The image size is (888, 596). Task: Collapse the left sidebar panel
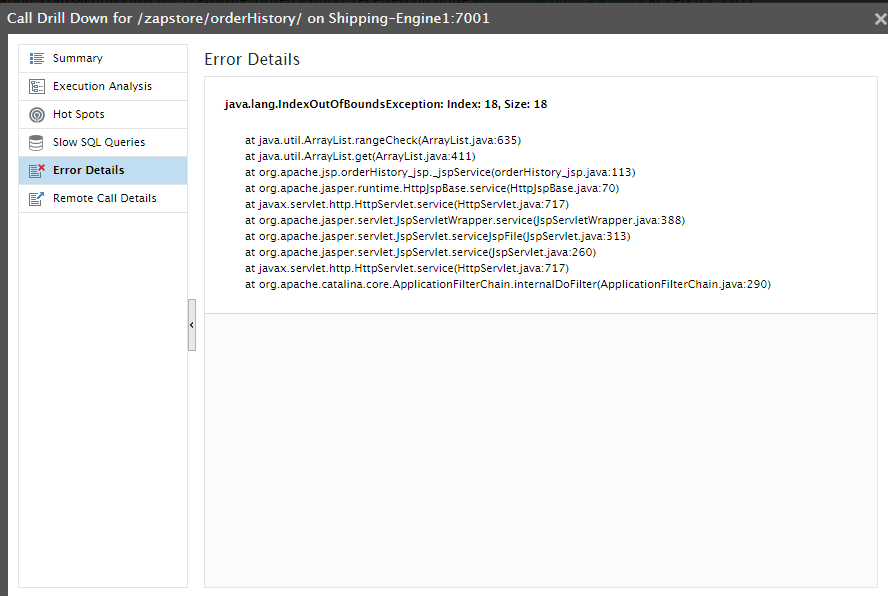click(192, 325)
